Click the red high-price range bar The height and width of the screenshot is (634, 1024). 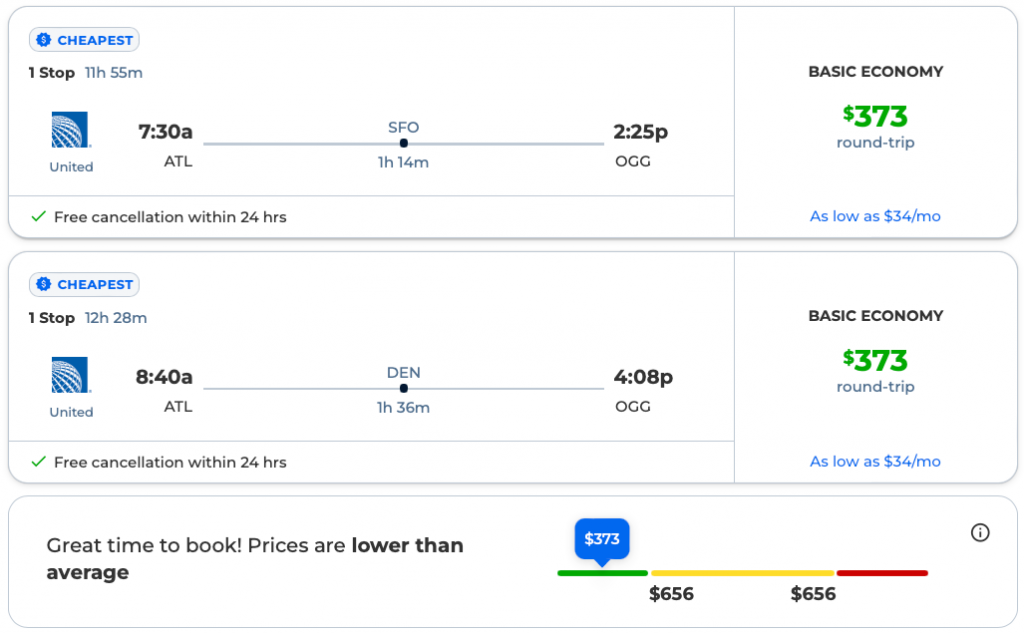coord(882,573)
